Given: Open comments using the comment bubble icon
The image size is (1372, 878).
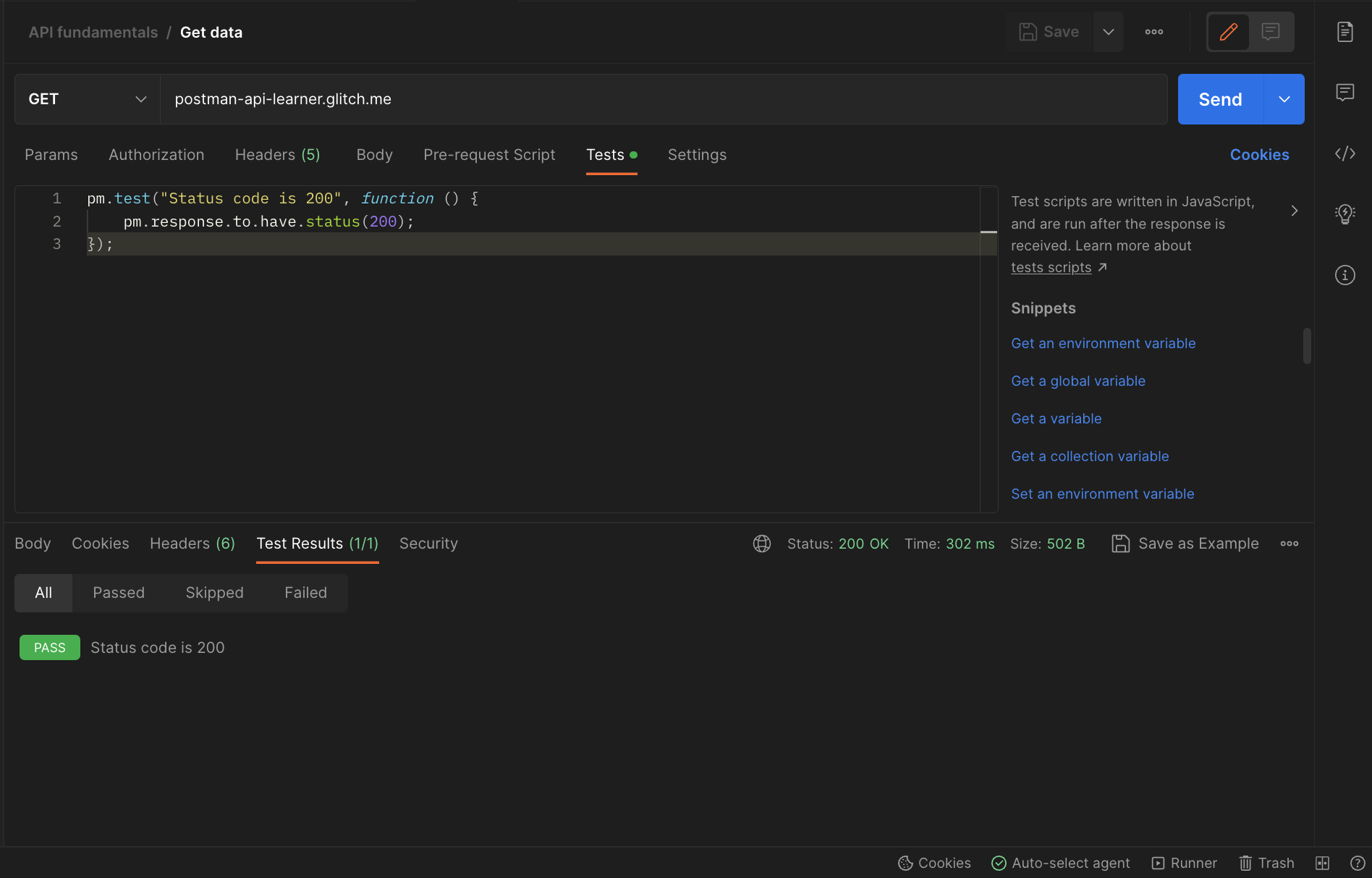Looking at the screenshot, I should [1345, 92].
